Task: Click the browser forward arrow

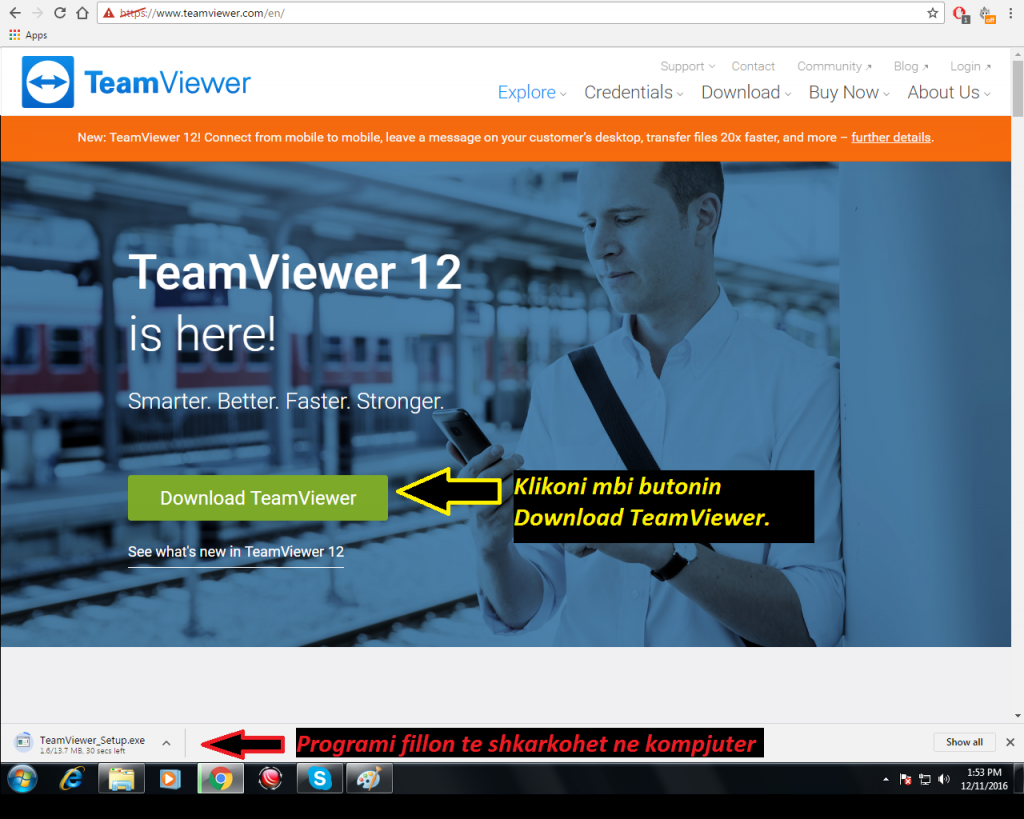Action: tap(37, 13)
